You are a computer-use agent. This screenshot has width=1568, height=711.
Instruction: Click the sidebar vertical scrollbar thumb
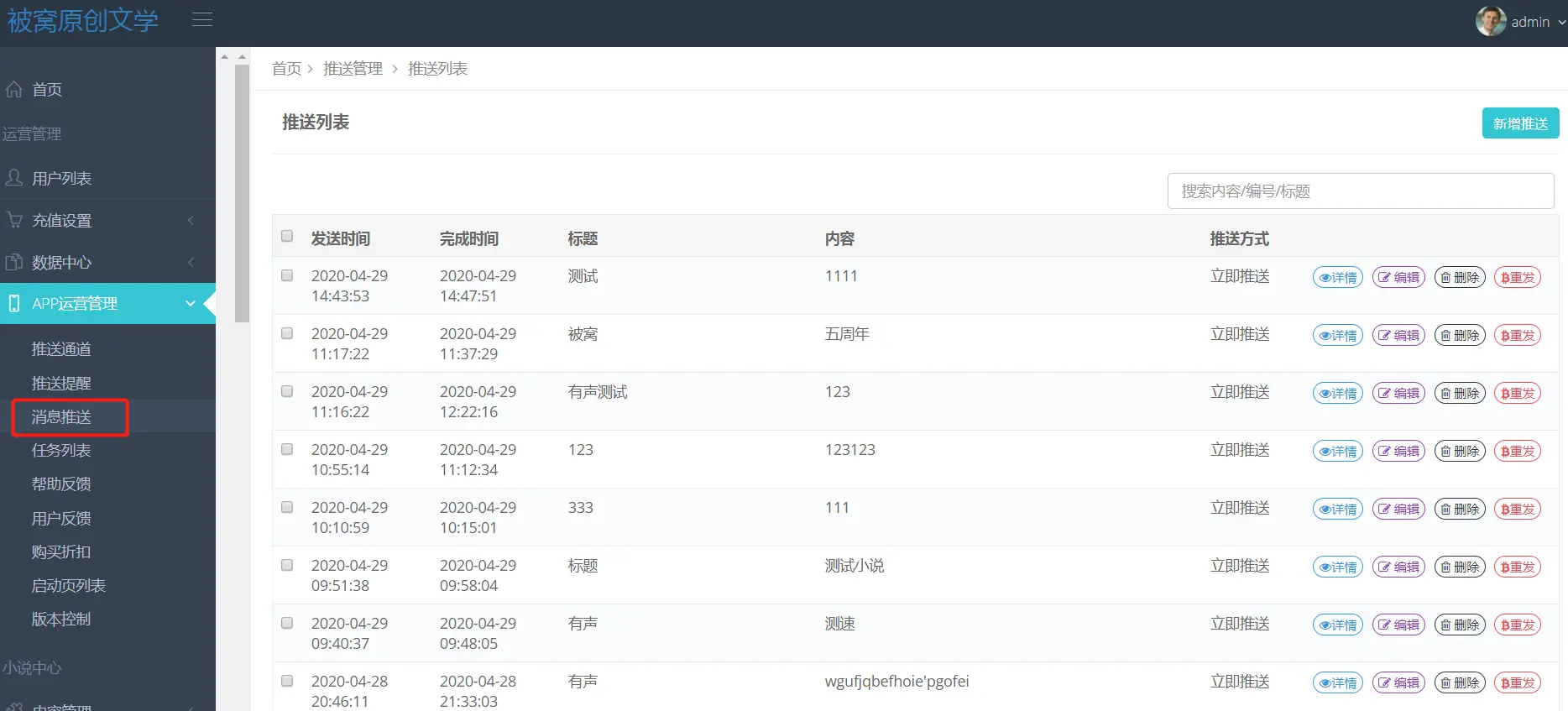click(x=242, y=193)
